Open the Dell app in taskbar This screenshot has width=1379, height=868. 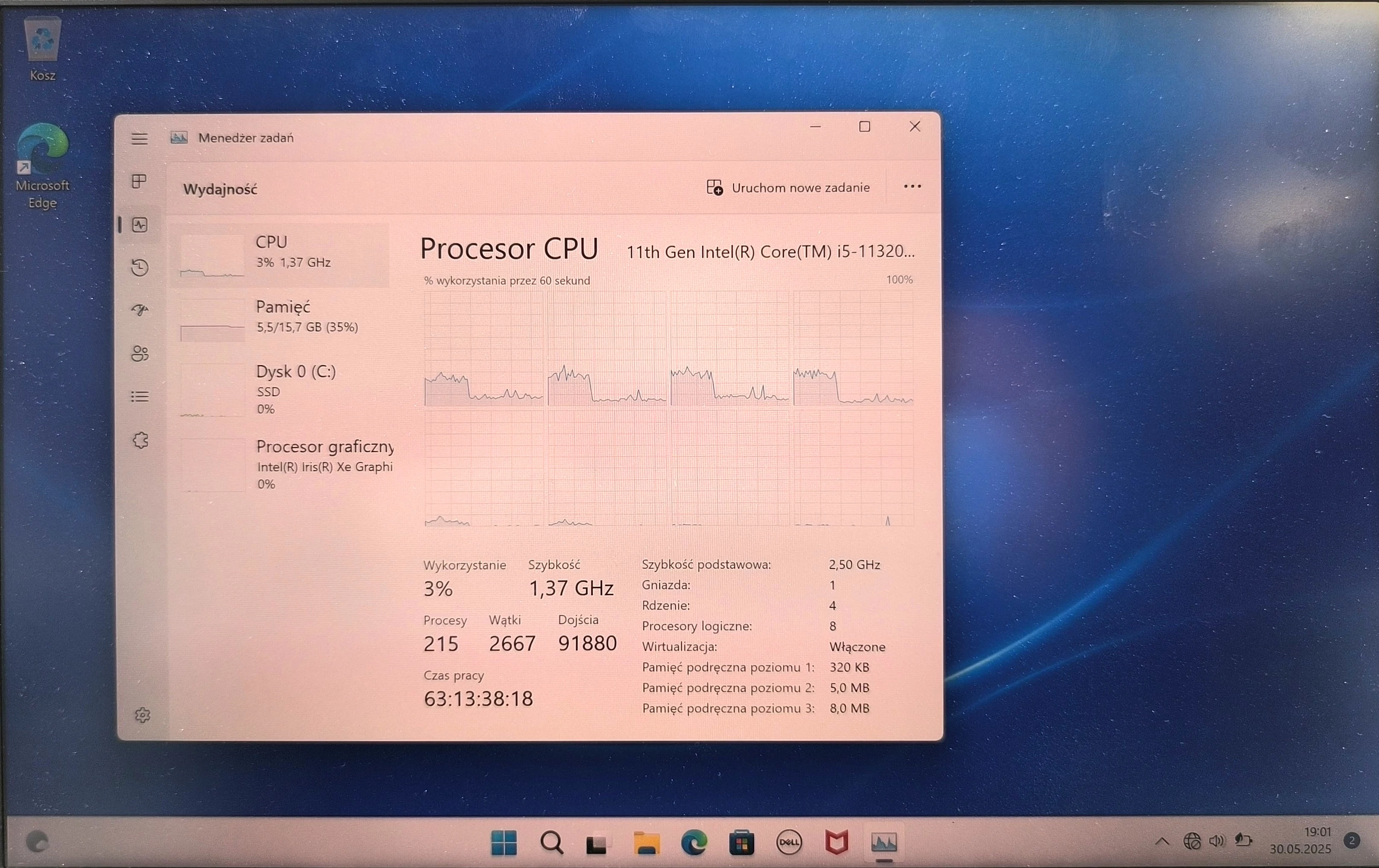click(x=788, y=842)
